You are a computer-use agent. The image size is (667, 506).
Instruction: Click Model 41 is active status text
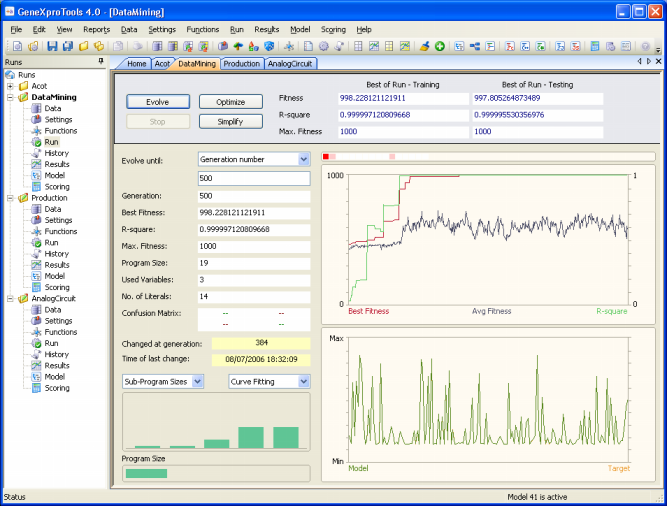[537, 497]
